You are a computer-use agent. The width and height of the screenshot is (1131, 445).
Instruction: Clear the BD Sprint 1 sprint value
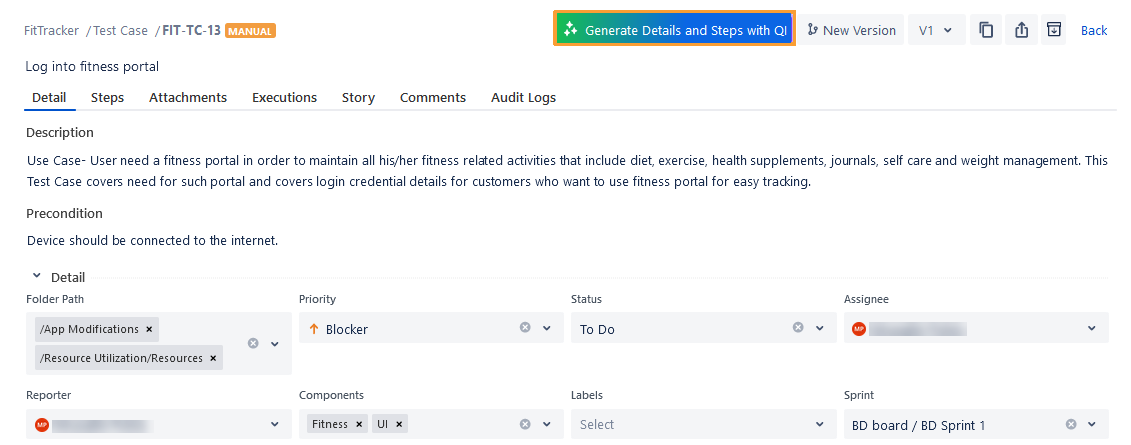[x=1071, y=424]
